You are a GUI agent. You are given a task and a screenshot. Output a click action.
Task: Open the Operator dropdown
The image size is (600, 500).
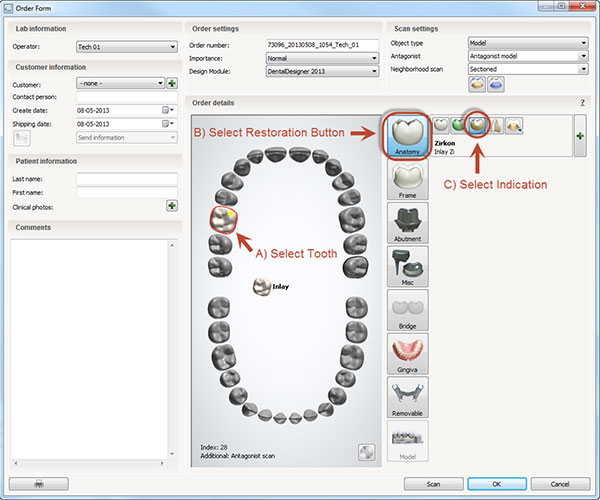126,46
